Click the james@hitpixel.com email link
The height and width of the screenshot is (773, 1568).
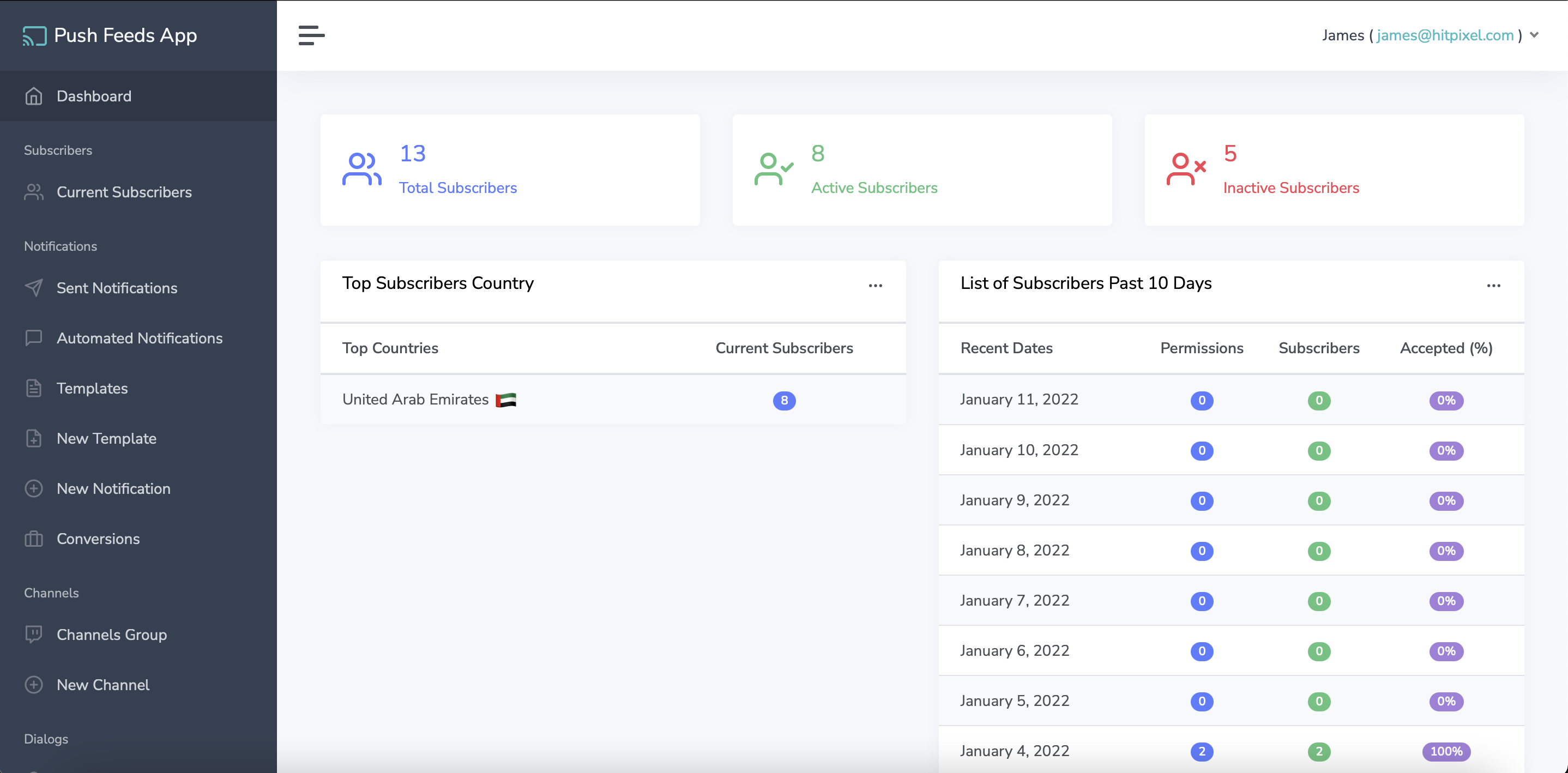pos(1445,35)
